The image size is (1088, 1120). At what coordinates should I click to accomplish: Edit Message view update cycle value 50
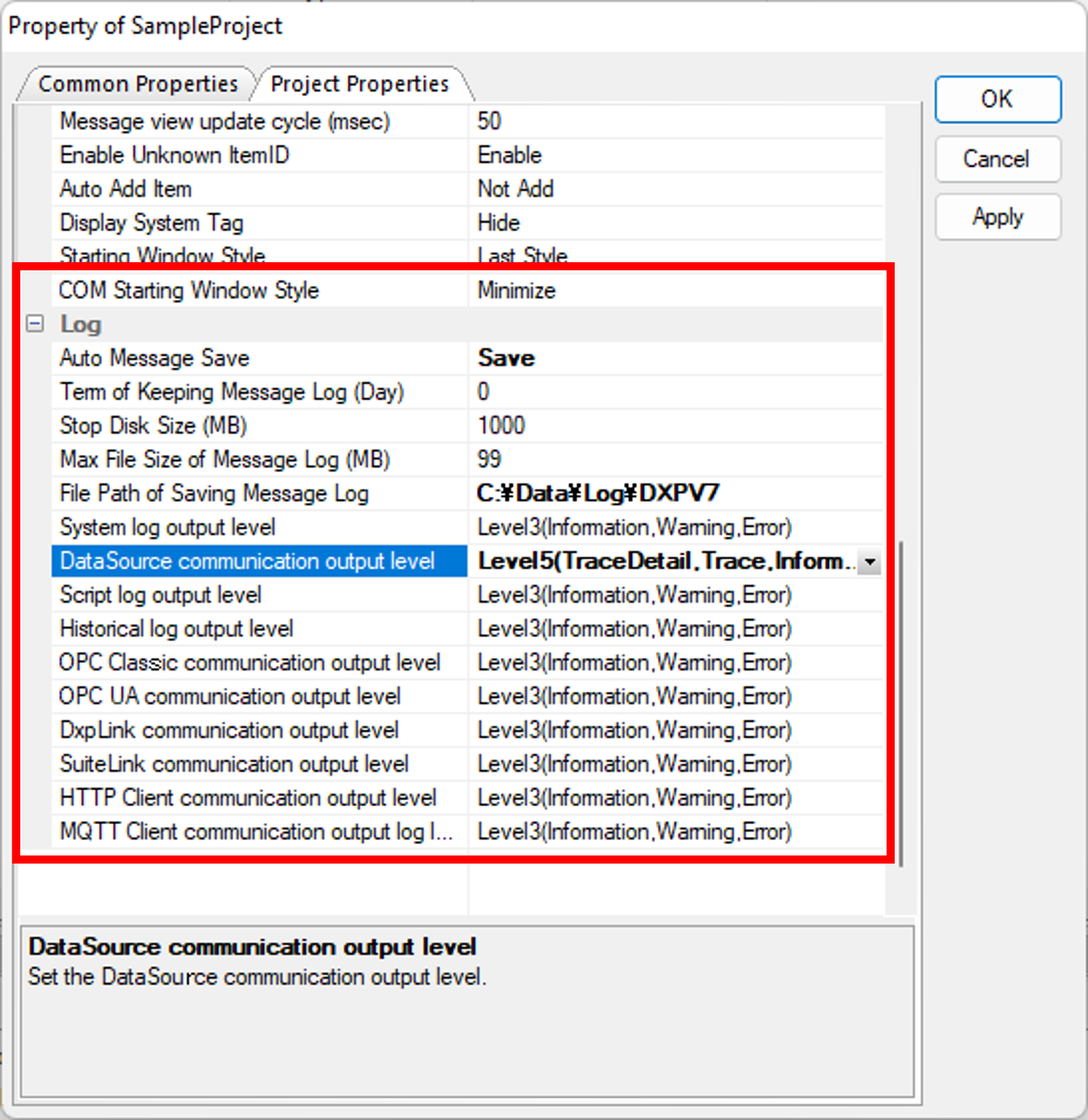point(674,122)
